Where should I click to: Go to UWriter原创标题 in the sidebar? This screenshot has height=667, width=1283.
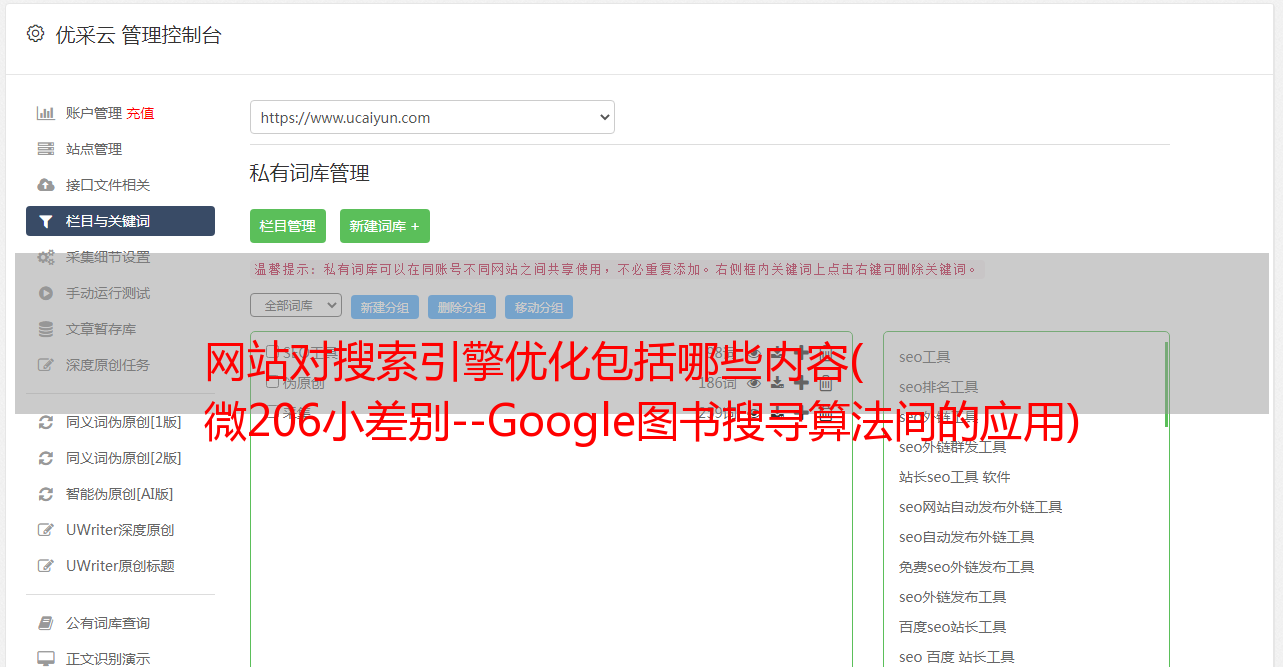120,566
